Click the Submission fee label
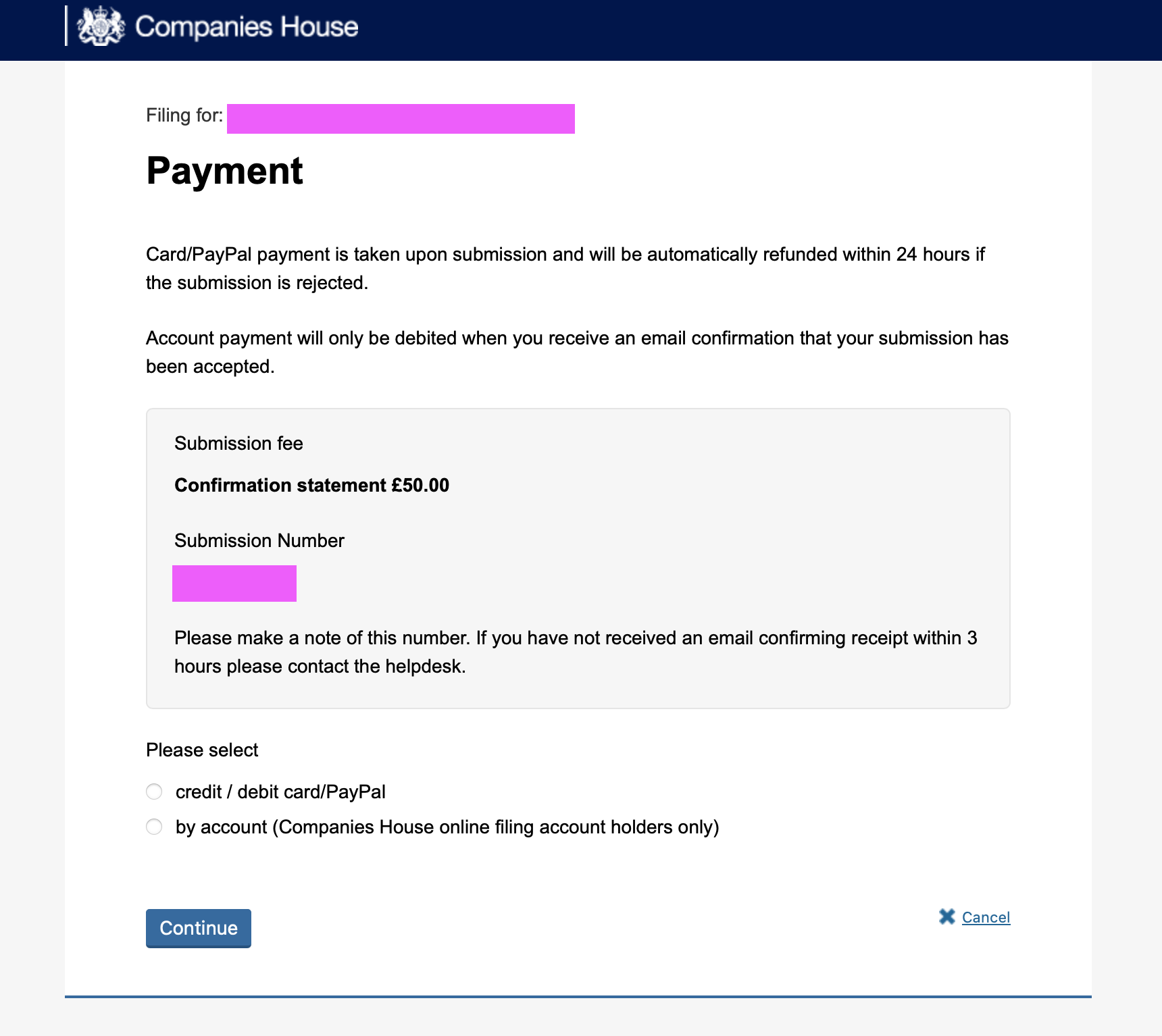This screenshot has height=1036, width=1162. coord(238,443)
